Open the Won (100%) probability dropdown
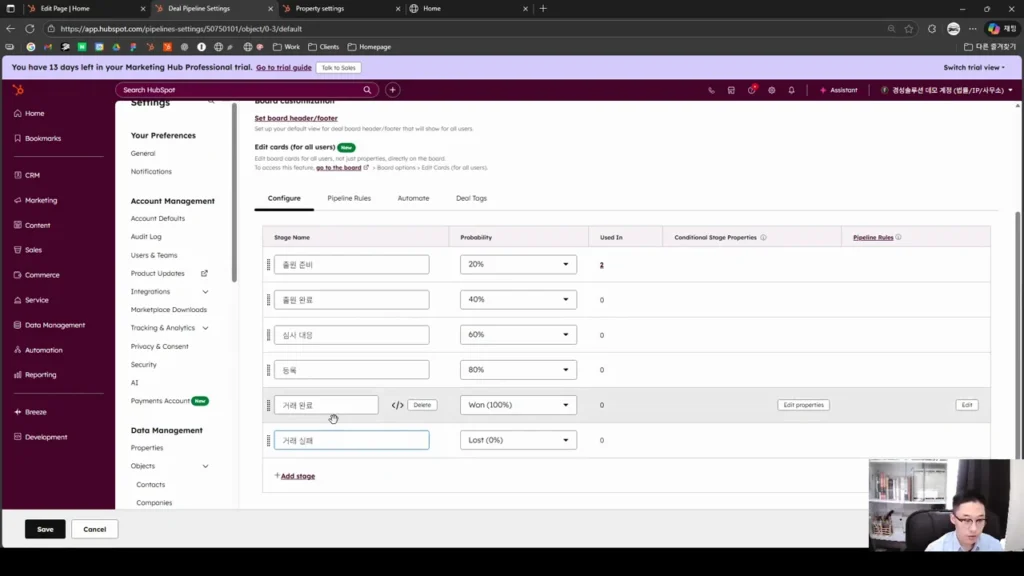The image size is (1024, 576). point(518,405)
